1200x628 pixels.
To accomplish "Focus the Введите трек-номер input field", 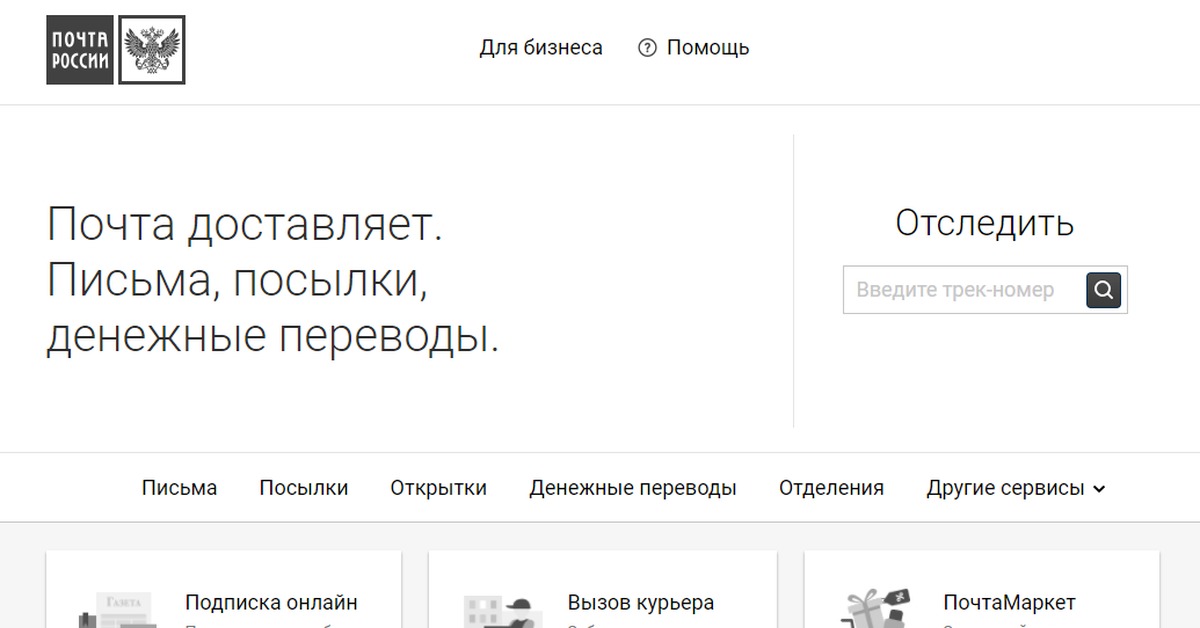I will tap(962, 290).
